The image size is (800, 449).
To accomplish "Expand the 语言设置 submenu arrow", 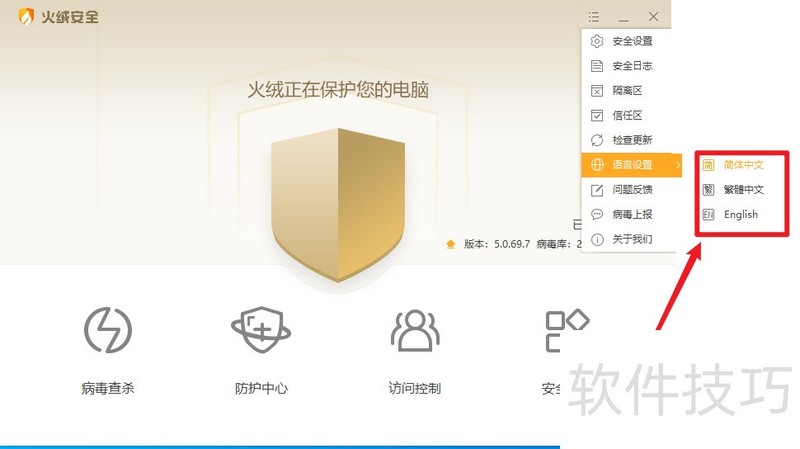I will pyautogui.click(x=678, y=165).
